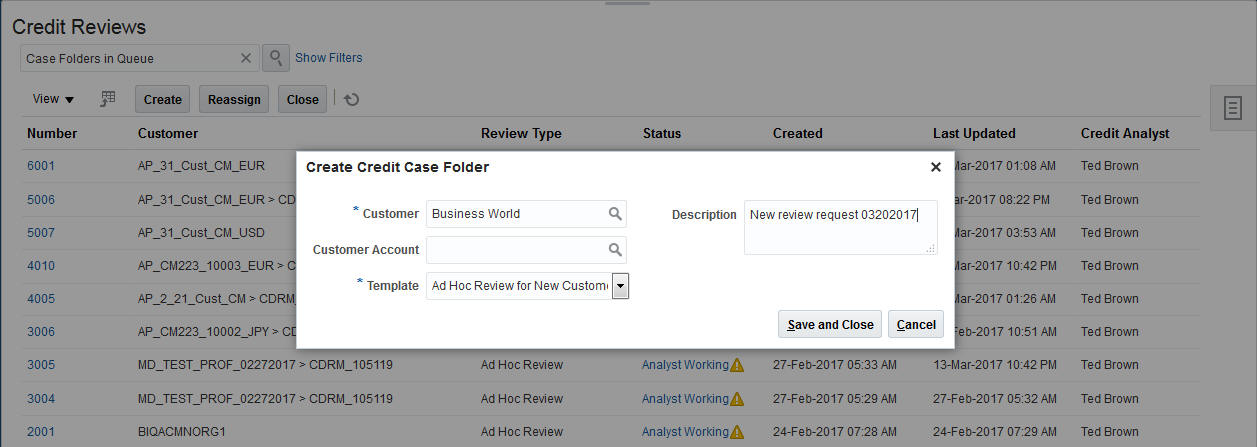The height and width of the screenshot is (447, 1257).
Task: Close the Create Credit Case Folder dialog
Action: coord(936,167)
